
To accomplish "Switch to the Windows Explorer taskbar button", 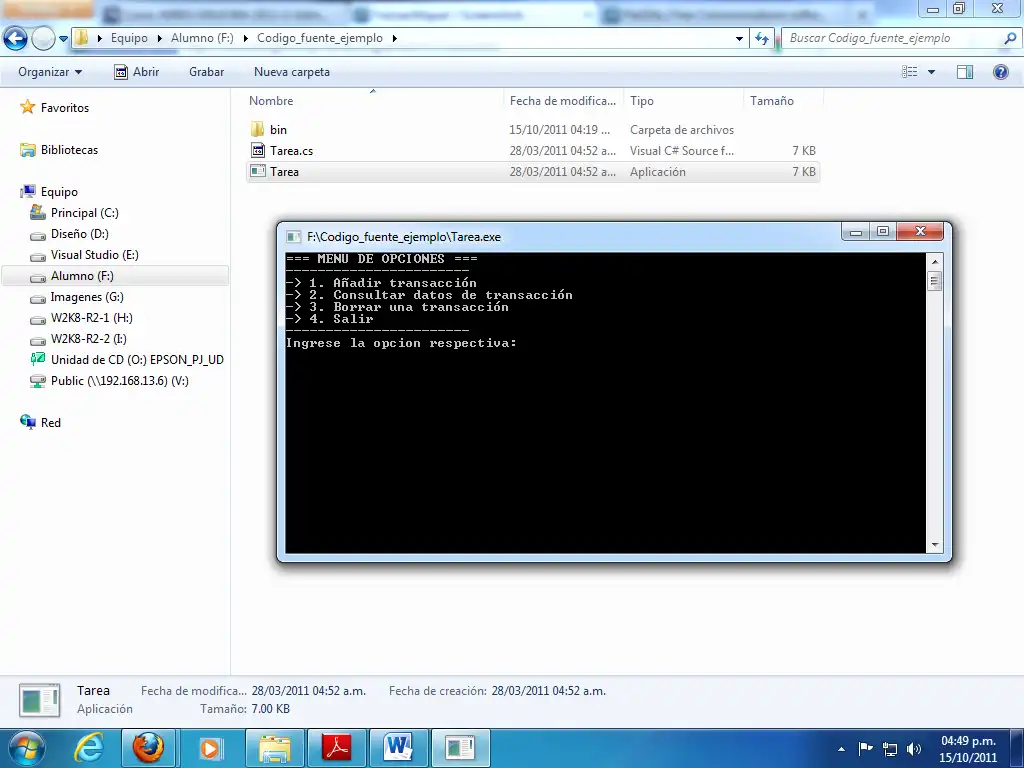I will 275,748.
